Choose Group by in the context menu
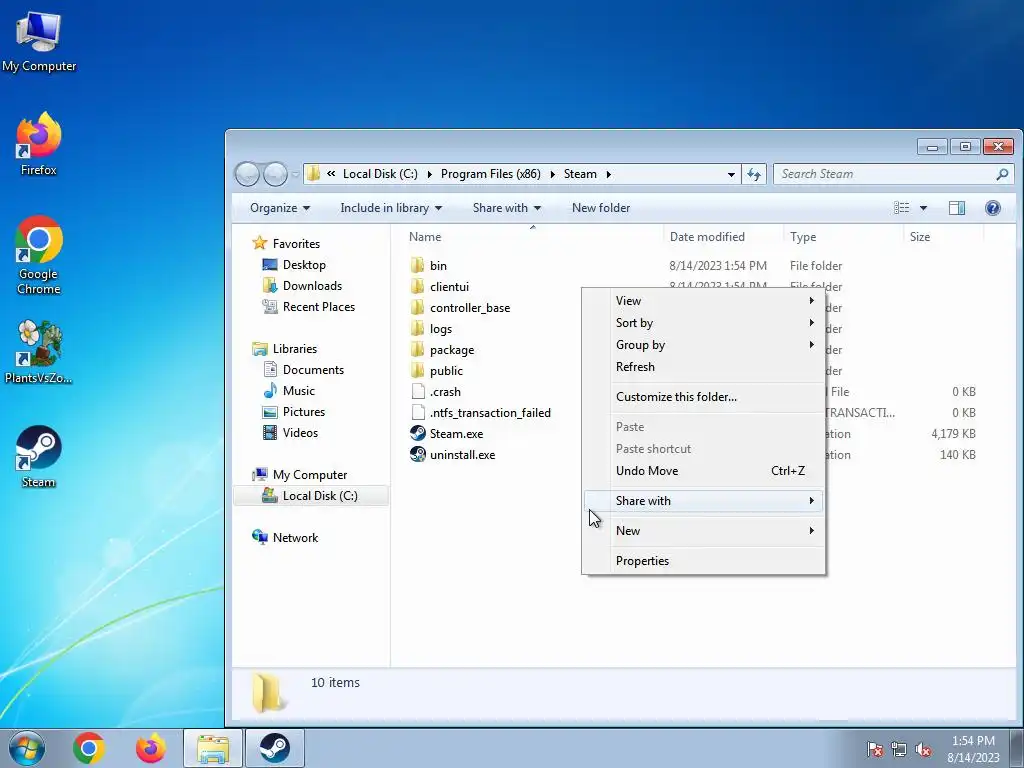The width and height of the screenshot is (1024, 768). pyautogui.click(x=703, y=345)
